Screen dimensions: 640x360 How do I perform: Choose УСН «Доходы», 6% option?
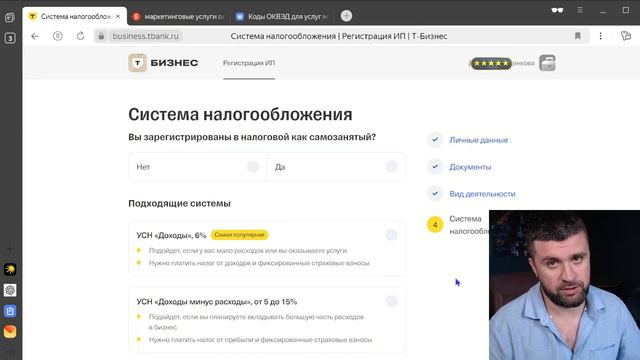click(x=267, y=249)
